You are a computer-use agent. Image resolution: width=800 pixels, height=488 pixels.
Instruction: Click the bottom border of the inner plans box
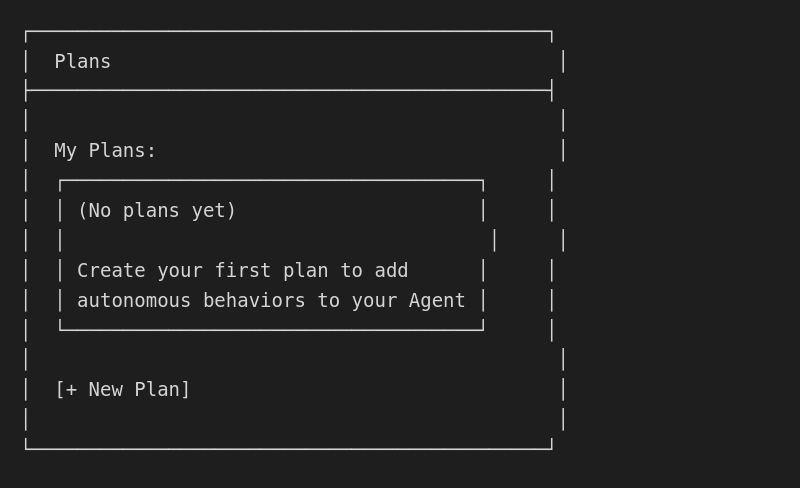[x=271, y=329]
